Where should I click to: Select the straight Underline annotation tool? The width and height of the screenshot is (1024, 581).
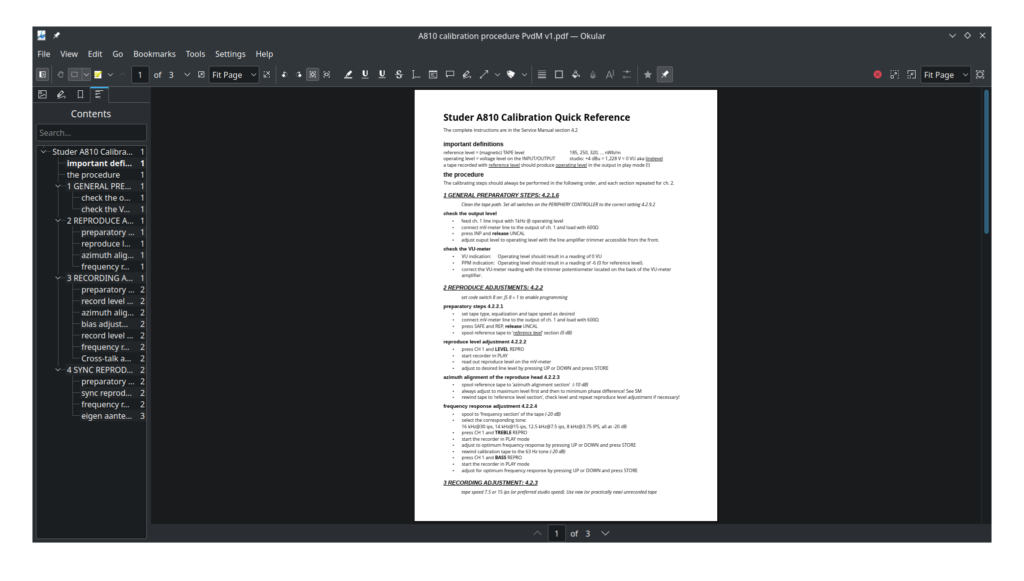click(365, 75)
